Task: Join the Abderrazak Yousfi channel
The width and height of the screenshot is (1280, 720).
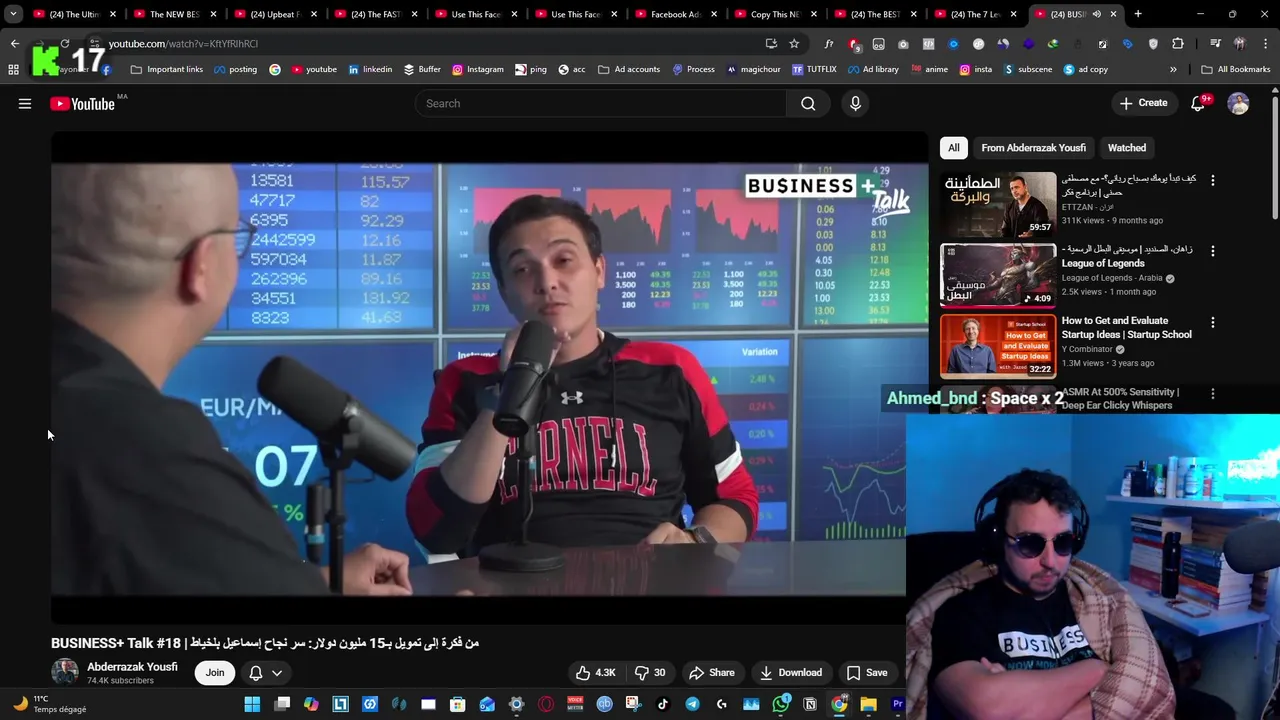Action: point(215,673)
